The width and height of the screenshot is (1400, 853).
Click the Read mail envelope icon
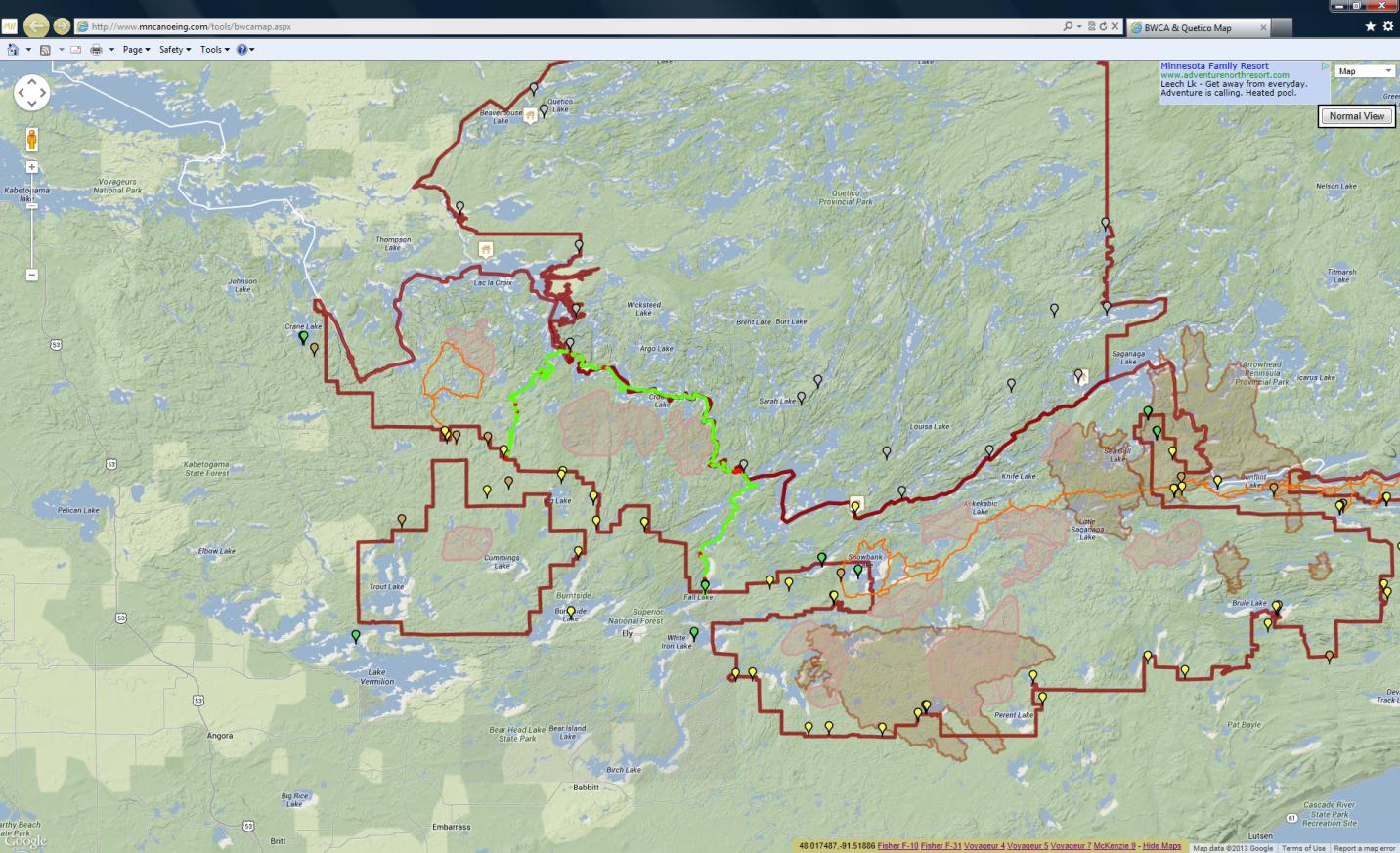(76, 49)
